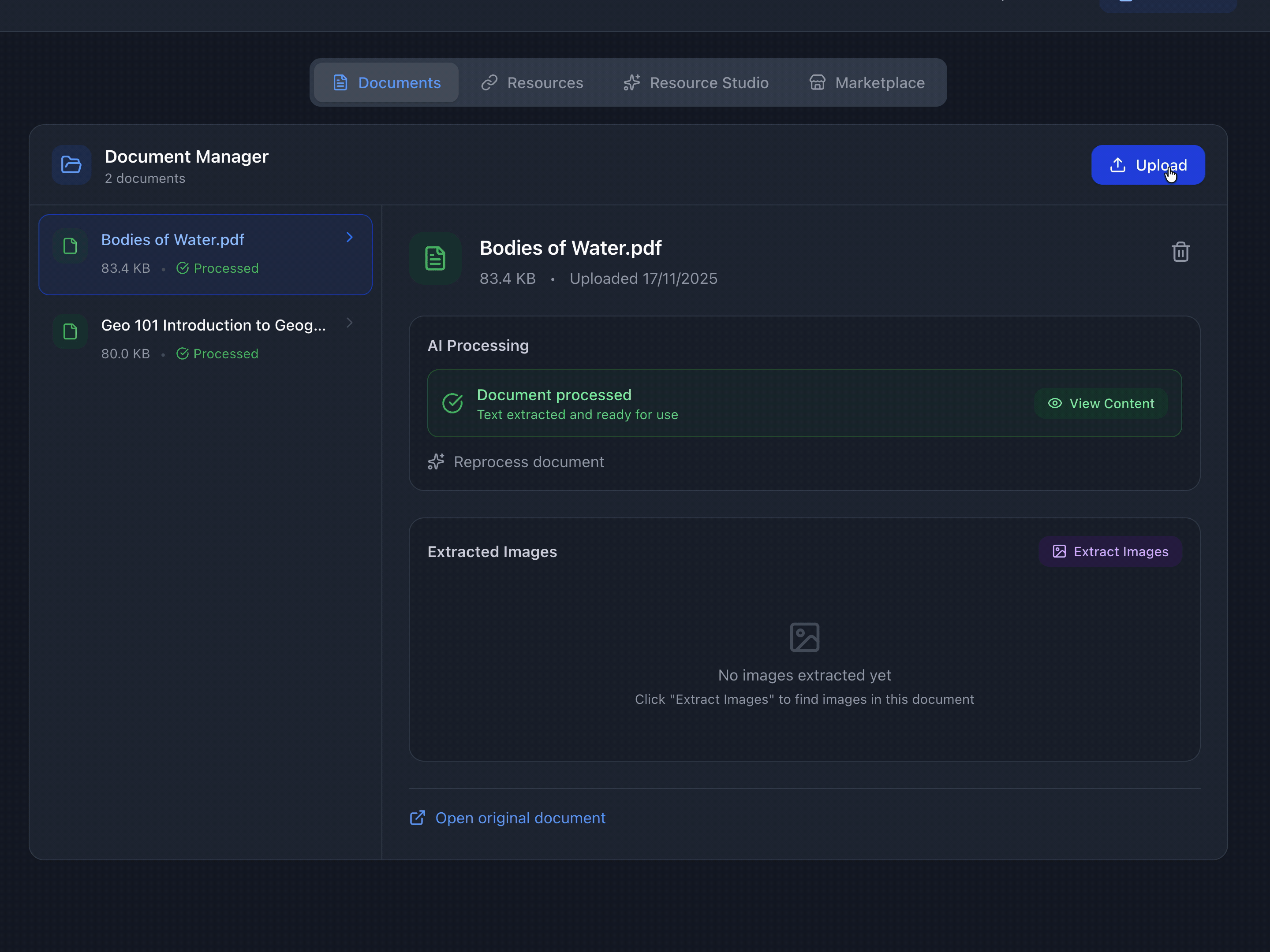This screenshot has width=1270, height=952.
Task: Click the image placeholder icon in Extracted Images
Action: (804, 637)
